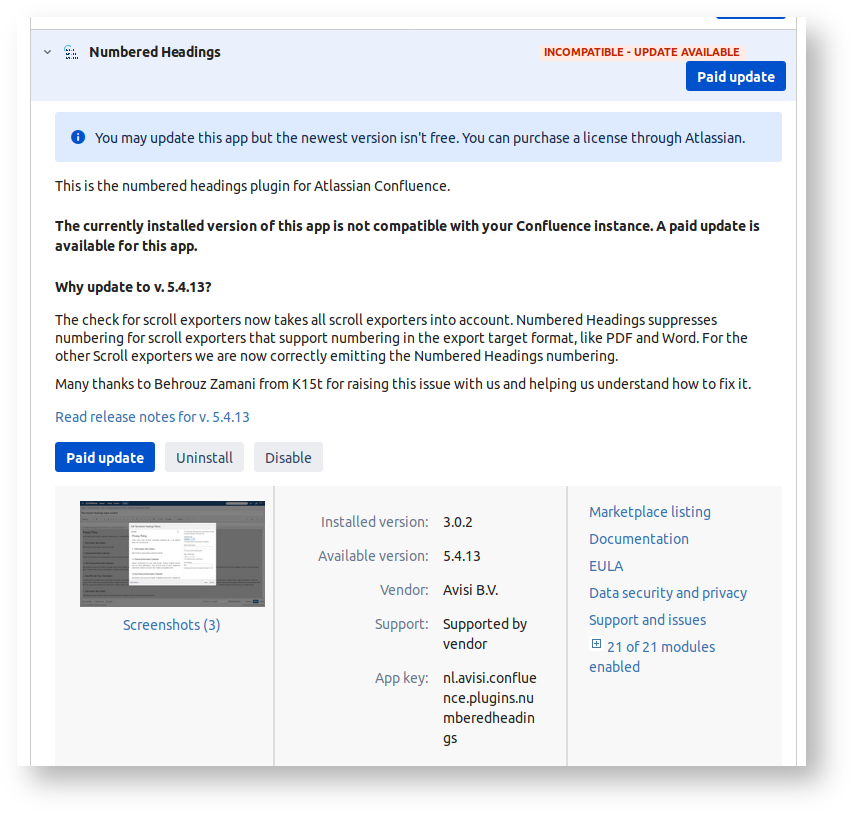Click the app key value text
The image size is (854, 814).
tap(489, 708)
